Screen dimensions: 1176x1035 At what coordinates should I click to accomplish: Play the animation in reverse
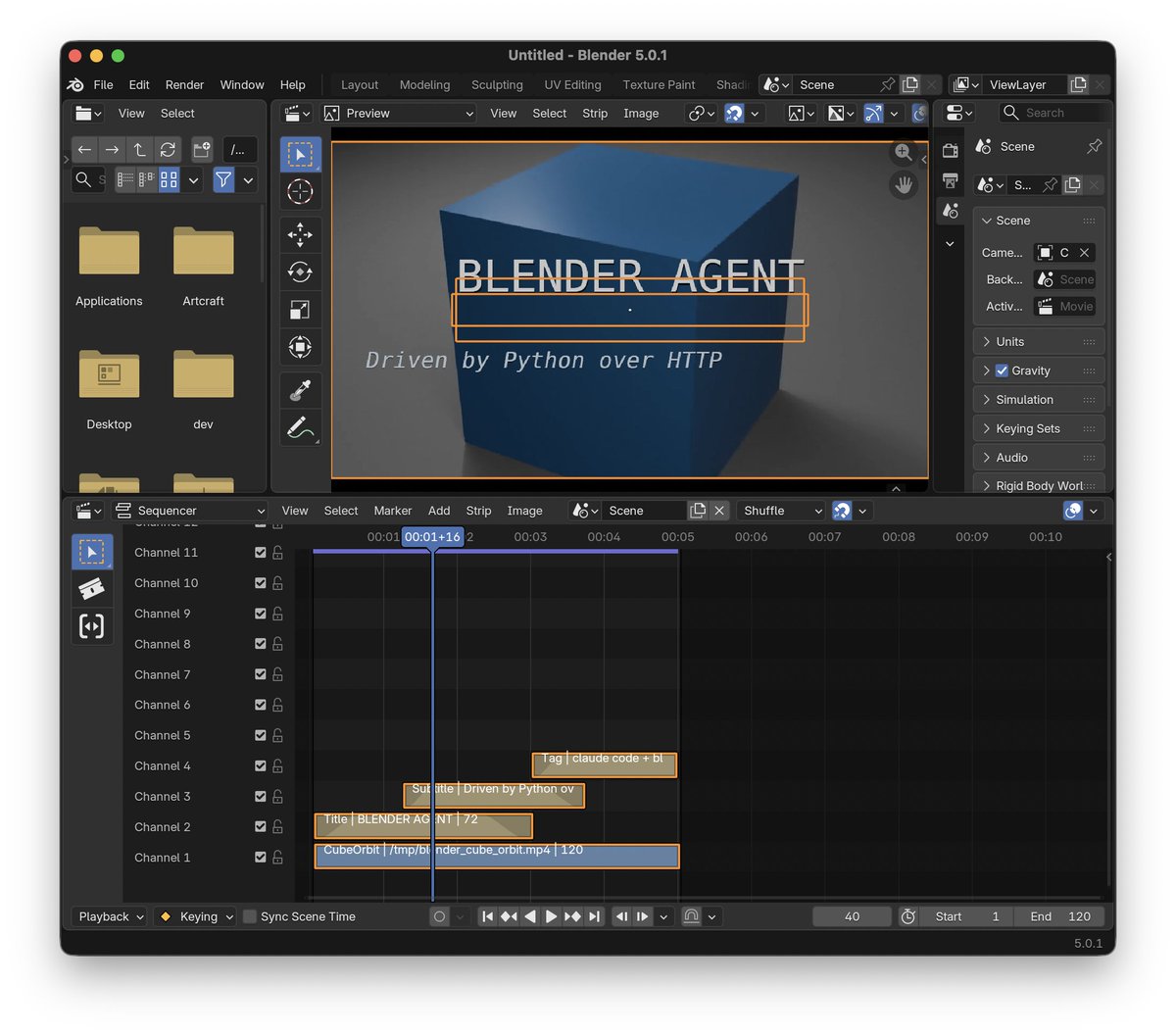pyautogui.click(x=530, y=916)
